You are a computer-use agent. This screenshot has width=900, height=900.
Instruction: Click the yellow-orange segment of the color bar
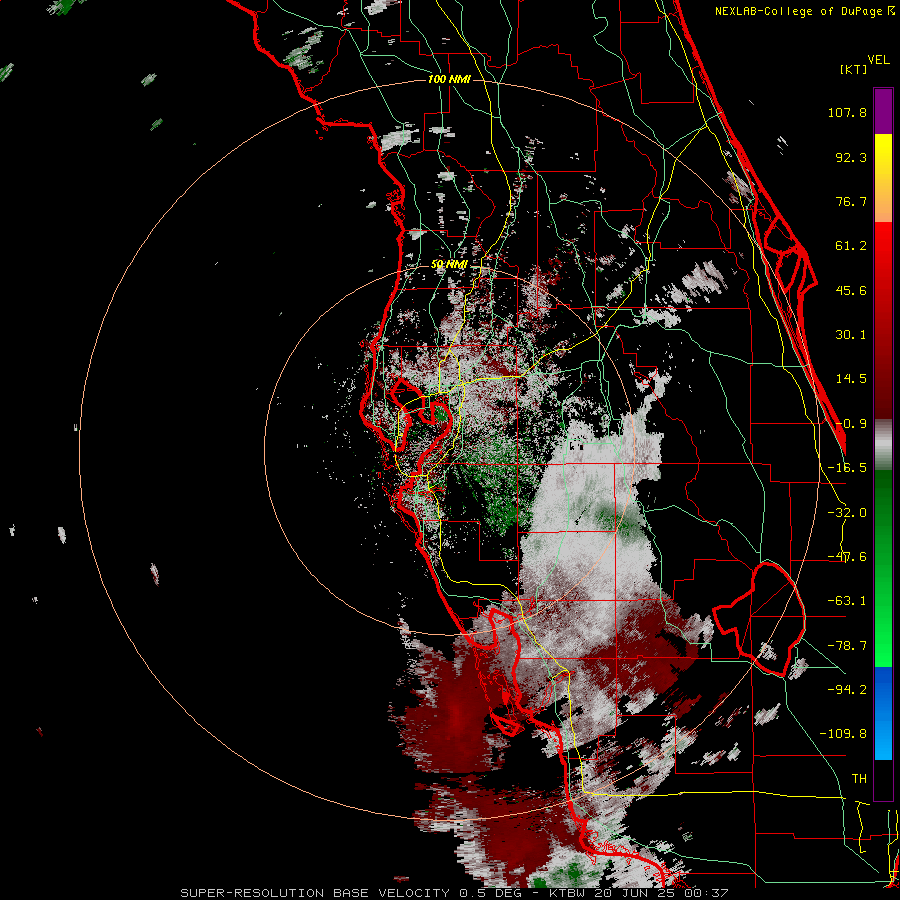[883, 178]
